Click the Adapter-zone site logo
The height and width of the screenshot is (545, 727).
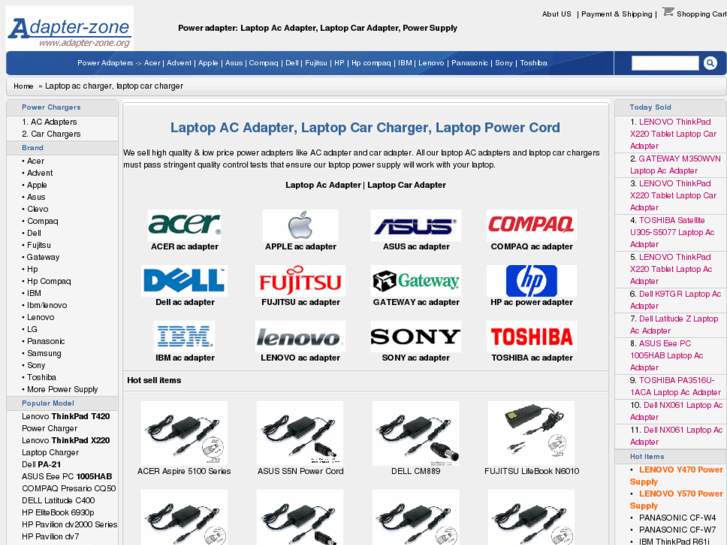click(70, 28)
